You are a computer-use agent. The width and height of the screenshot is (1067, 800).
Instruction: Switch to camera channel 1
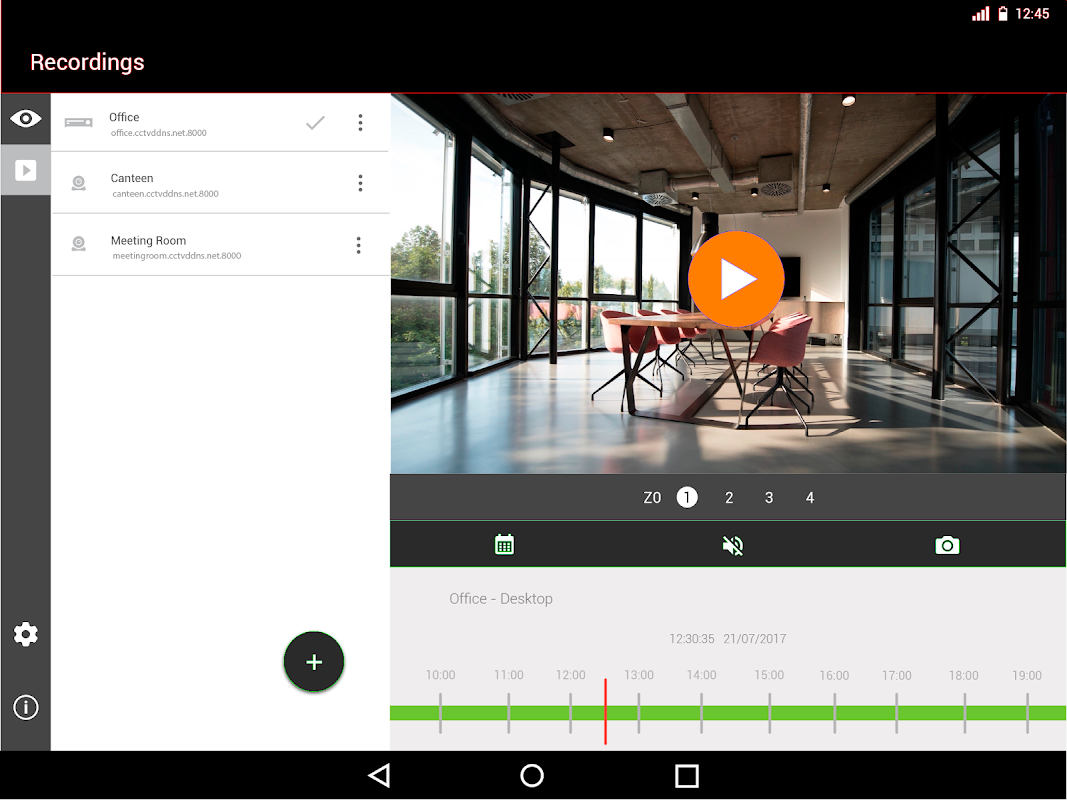(x=687, y=497)
